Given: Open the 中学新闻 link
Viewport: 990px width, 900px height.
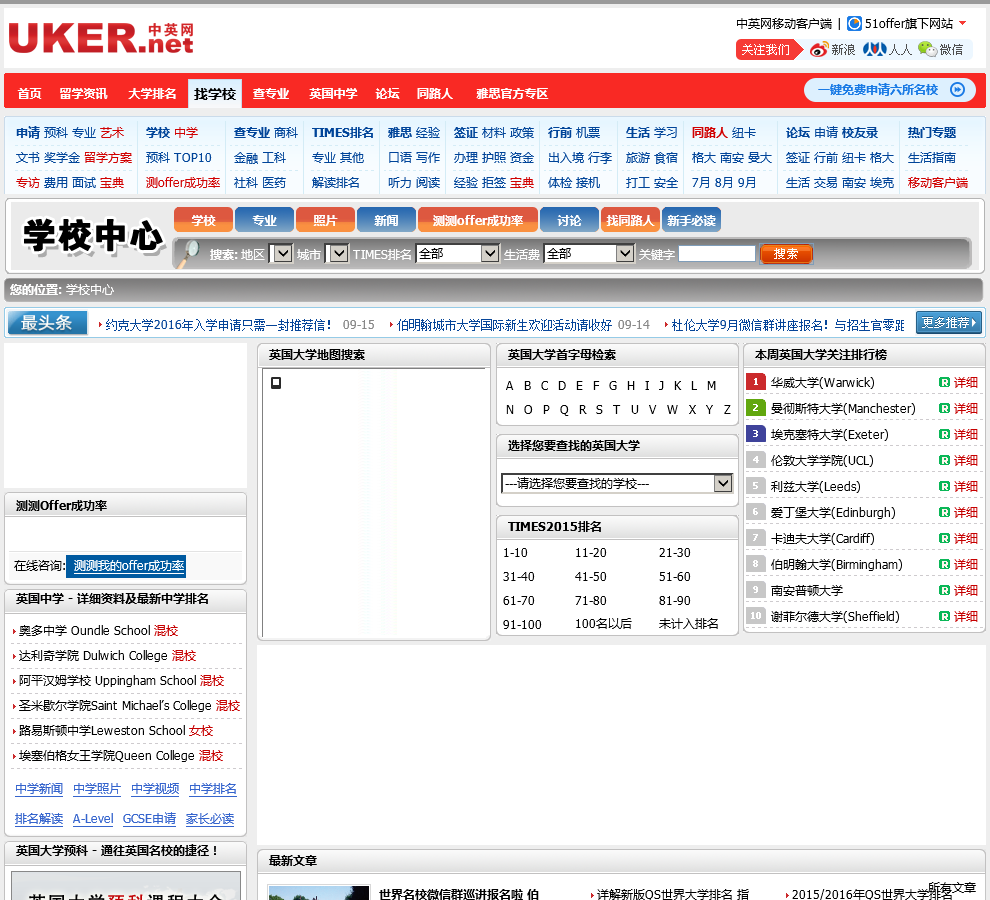Looking at the screenshot, I should (x=39, y=789).
